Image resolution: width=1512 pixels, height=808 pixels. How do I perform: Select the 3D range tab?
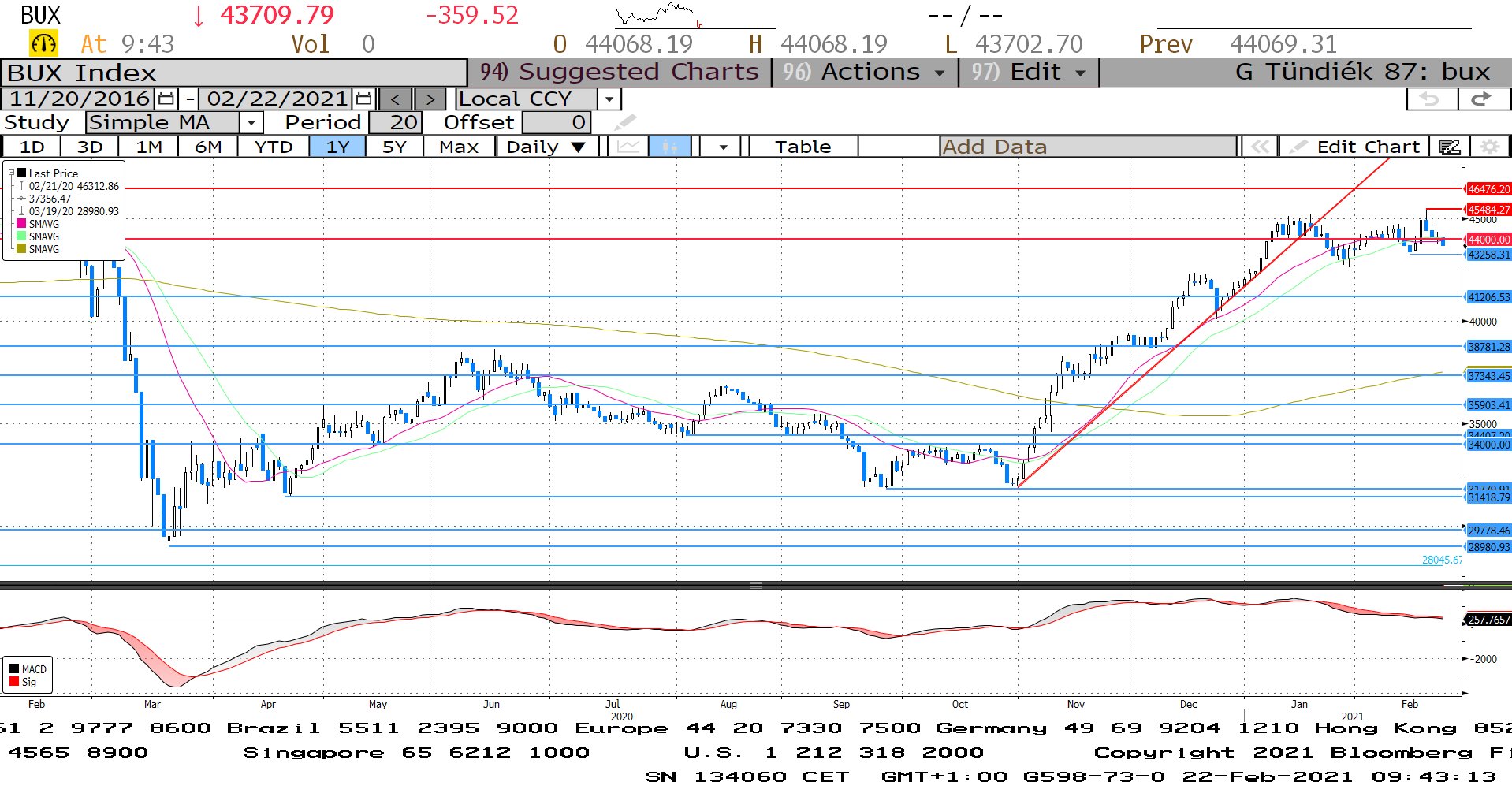[x=90, y=147]
